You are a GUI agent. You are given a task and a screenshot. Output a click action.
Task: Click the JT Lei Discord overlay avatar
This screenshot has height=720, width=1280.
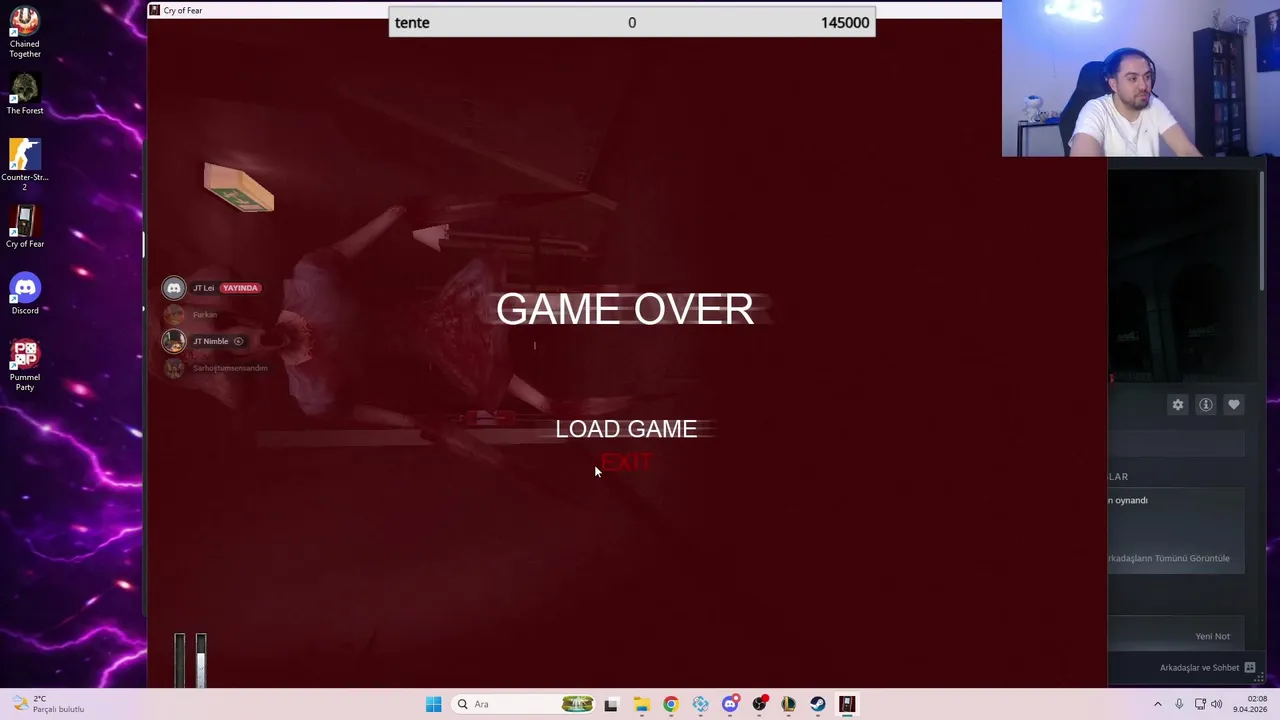174,288
